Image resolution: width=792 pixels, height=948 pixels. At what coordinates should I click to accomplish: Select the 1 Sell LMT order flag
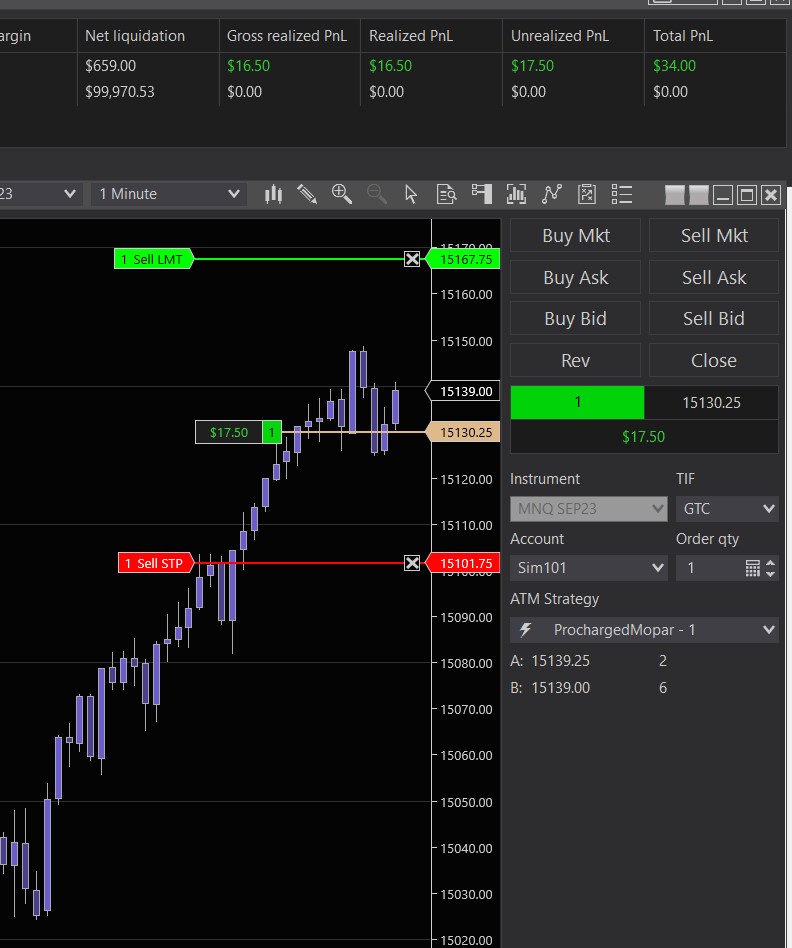[x=154, y=259]
